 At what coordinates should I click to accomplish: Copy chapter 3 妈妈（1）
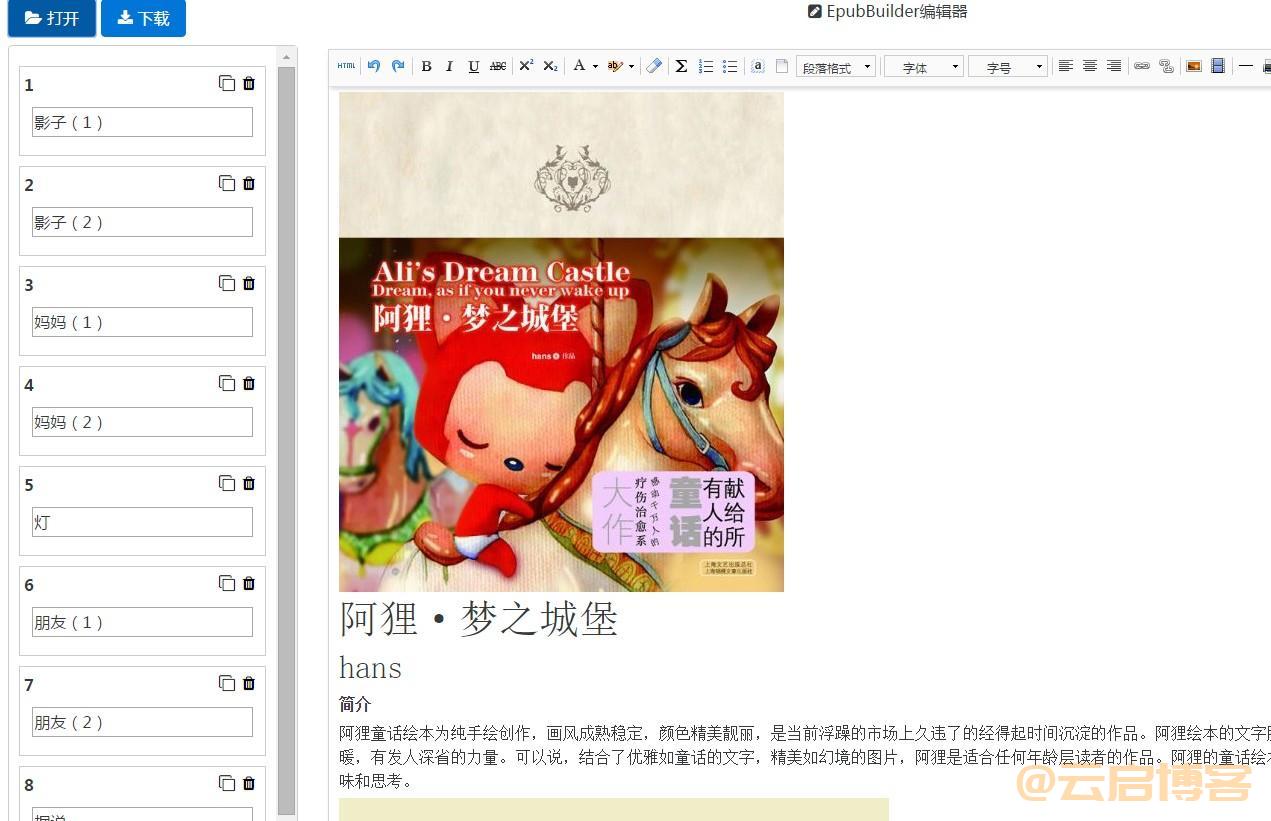click(227, 284)
